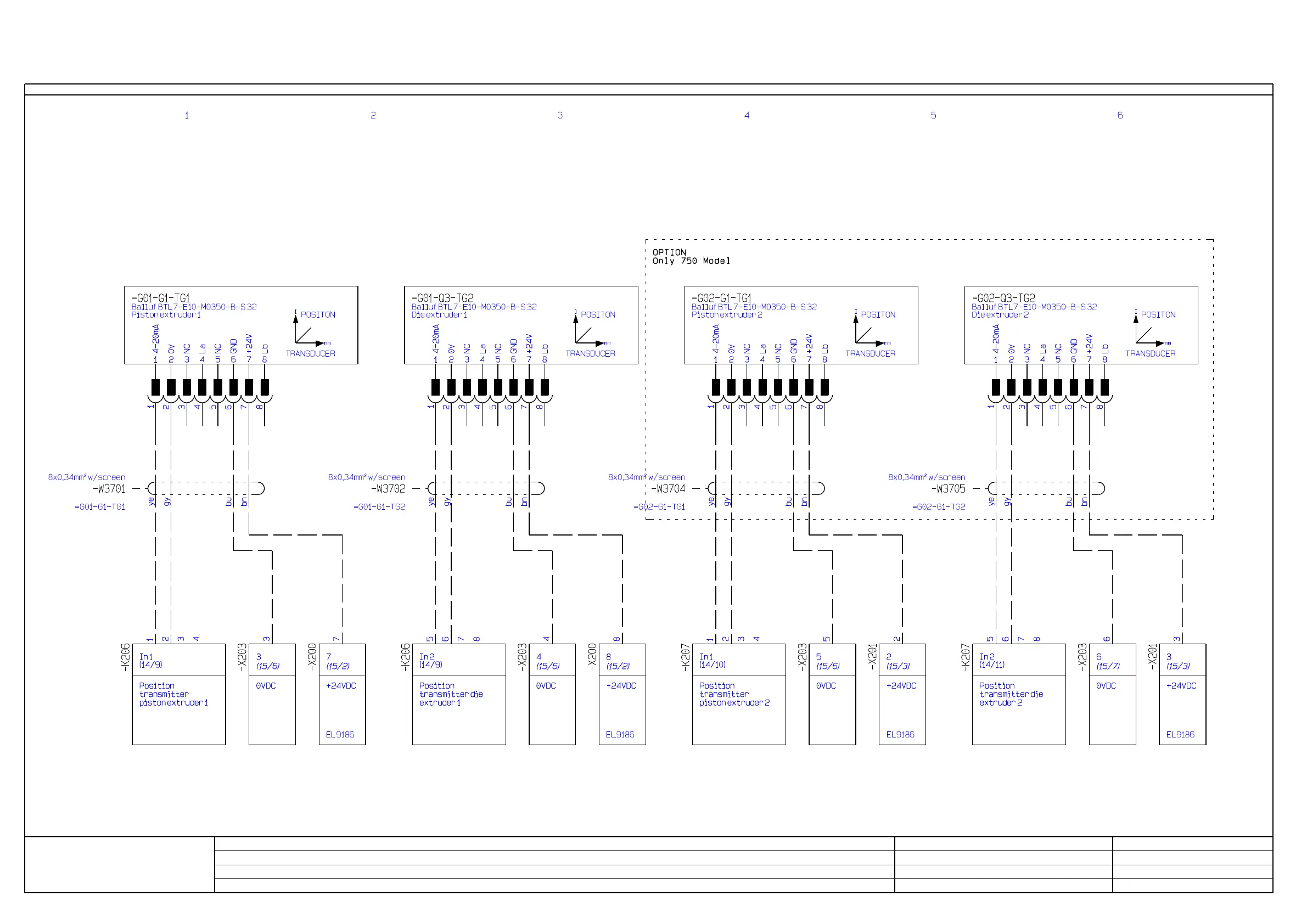The width and height of the screenshot is (1307, 924).
Task: Follow the (15/7) reference on -X203 terminal 6
Action: click(x=1108, y=666)
